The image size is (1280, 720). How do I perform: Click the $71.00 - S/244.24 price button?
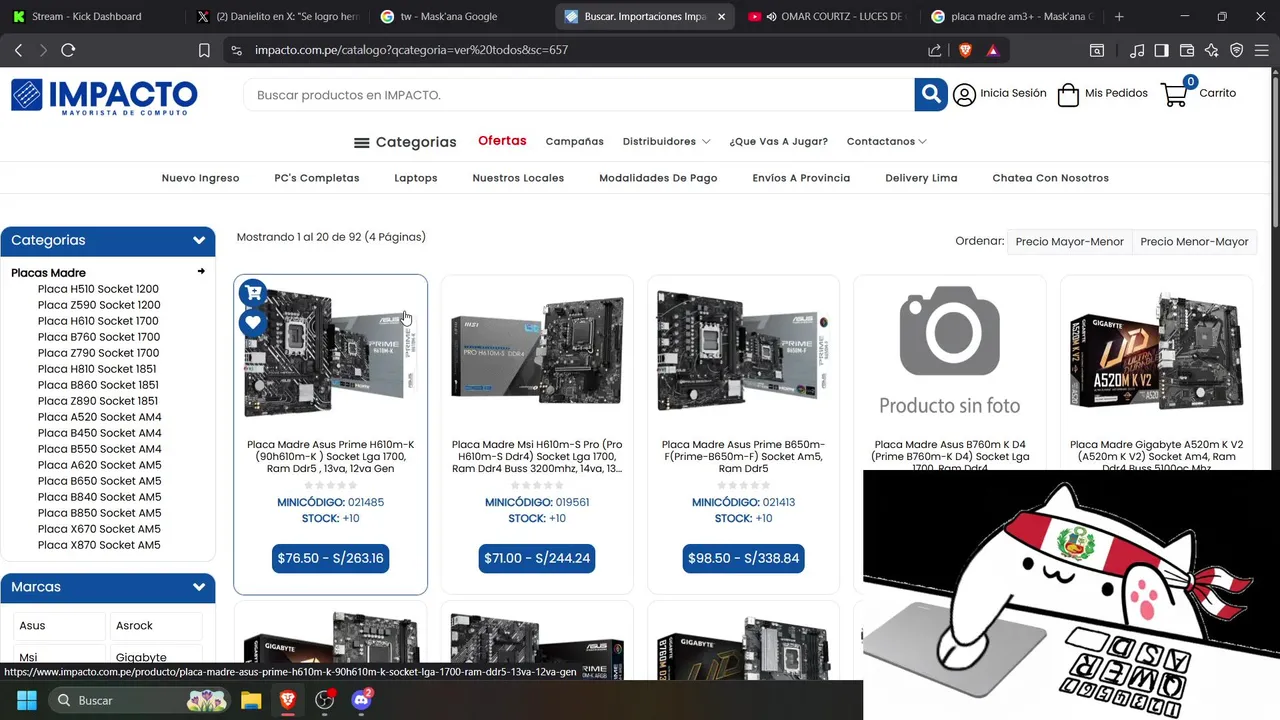click(x=537, y=558)
